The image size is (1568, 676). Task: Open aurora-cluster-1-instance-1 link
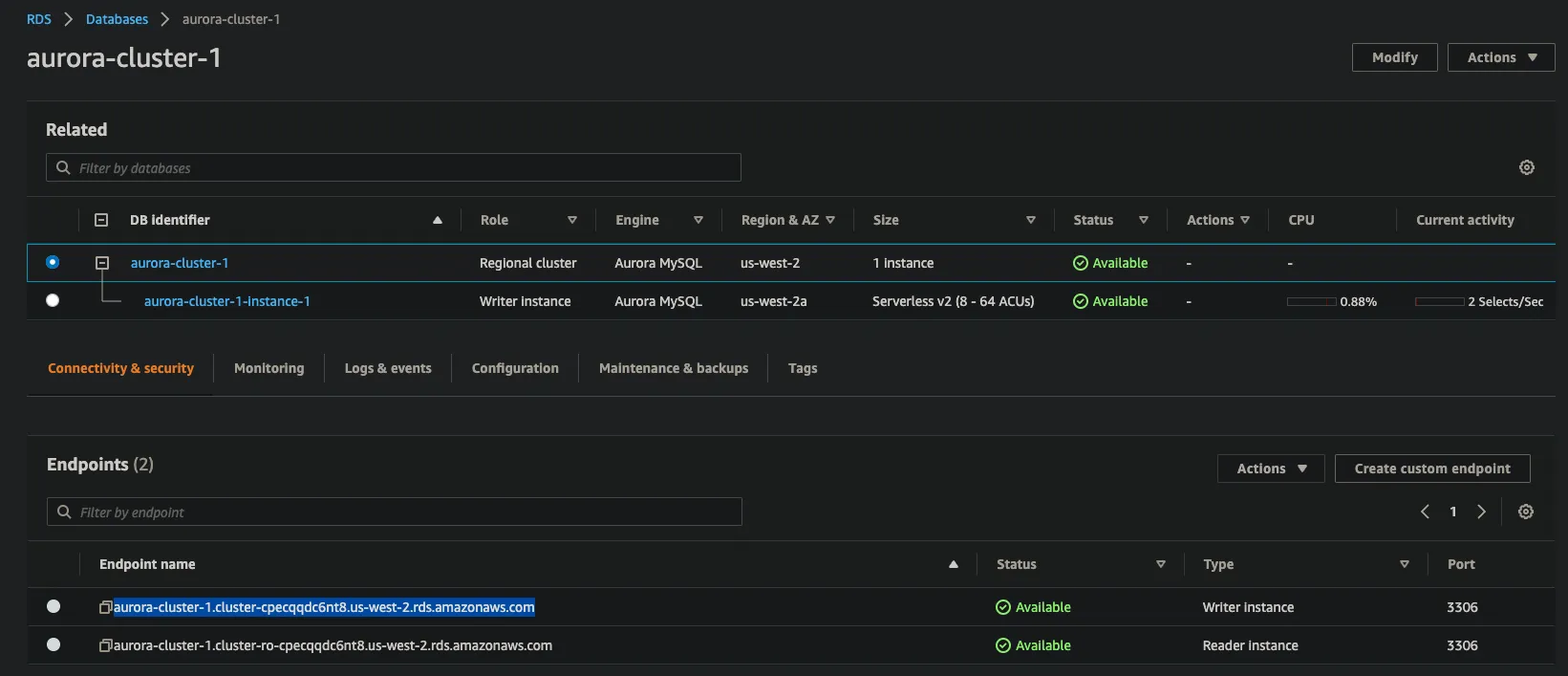227,301
